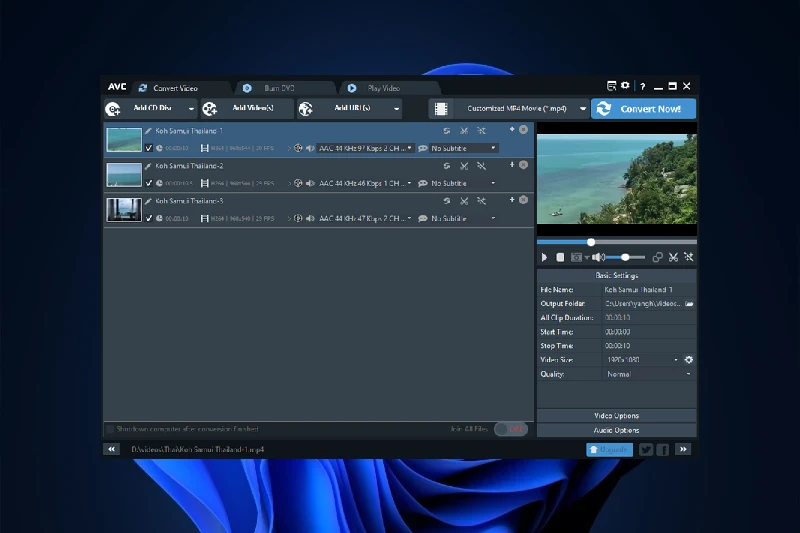800x533 pixels.
Task: Toggle the Join All Files switch
Action: [511, 429]
